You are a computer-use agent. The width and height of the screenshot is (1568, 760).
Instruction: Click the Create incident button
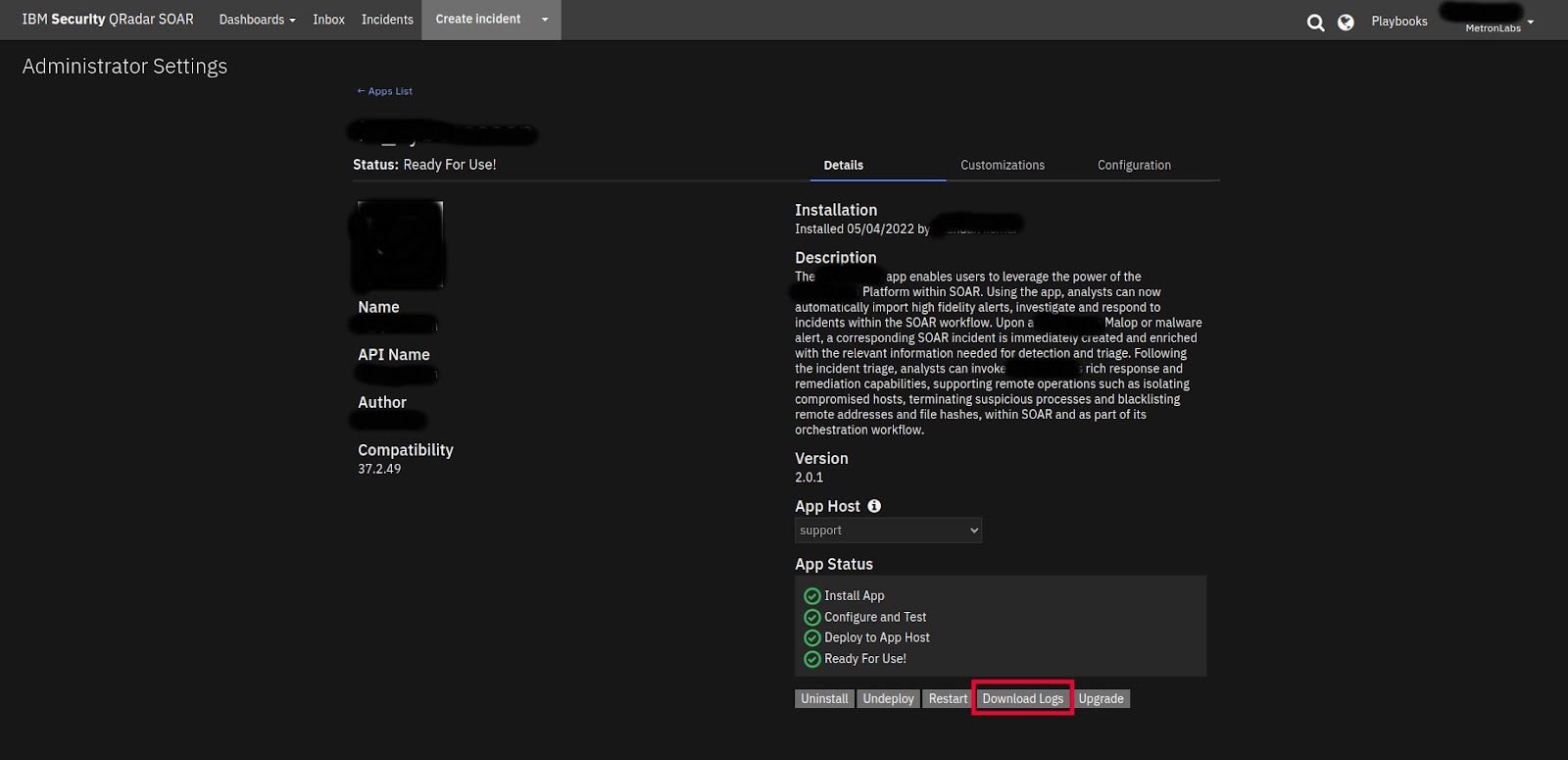(x=477, y=20)
